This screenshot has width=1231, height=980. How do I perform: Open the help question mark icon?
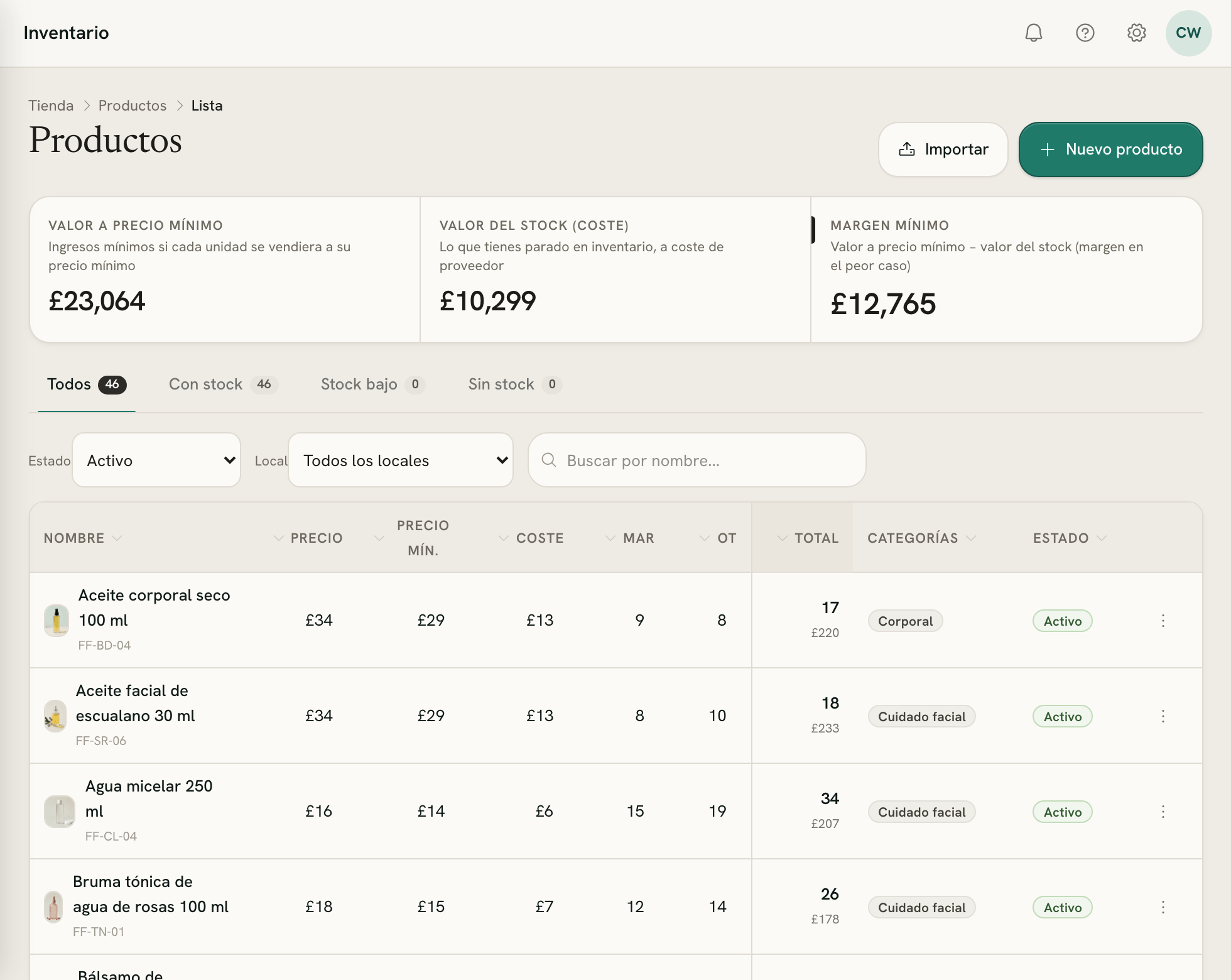click(1085, 33)
